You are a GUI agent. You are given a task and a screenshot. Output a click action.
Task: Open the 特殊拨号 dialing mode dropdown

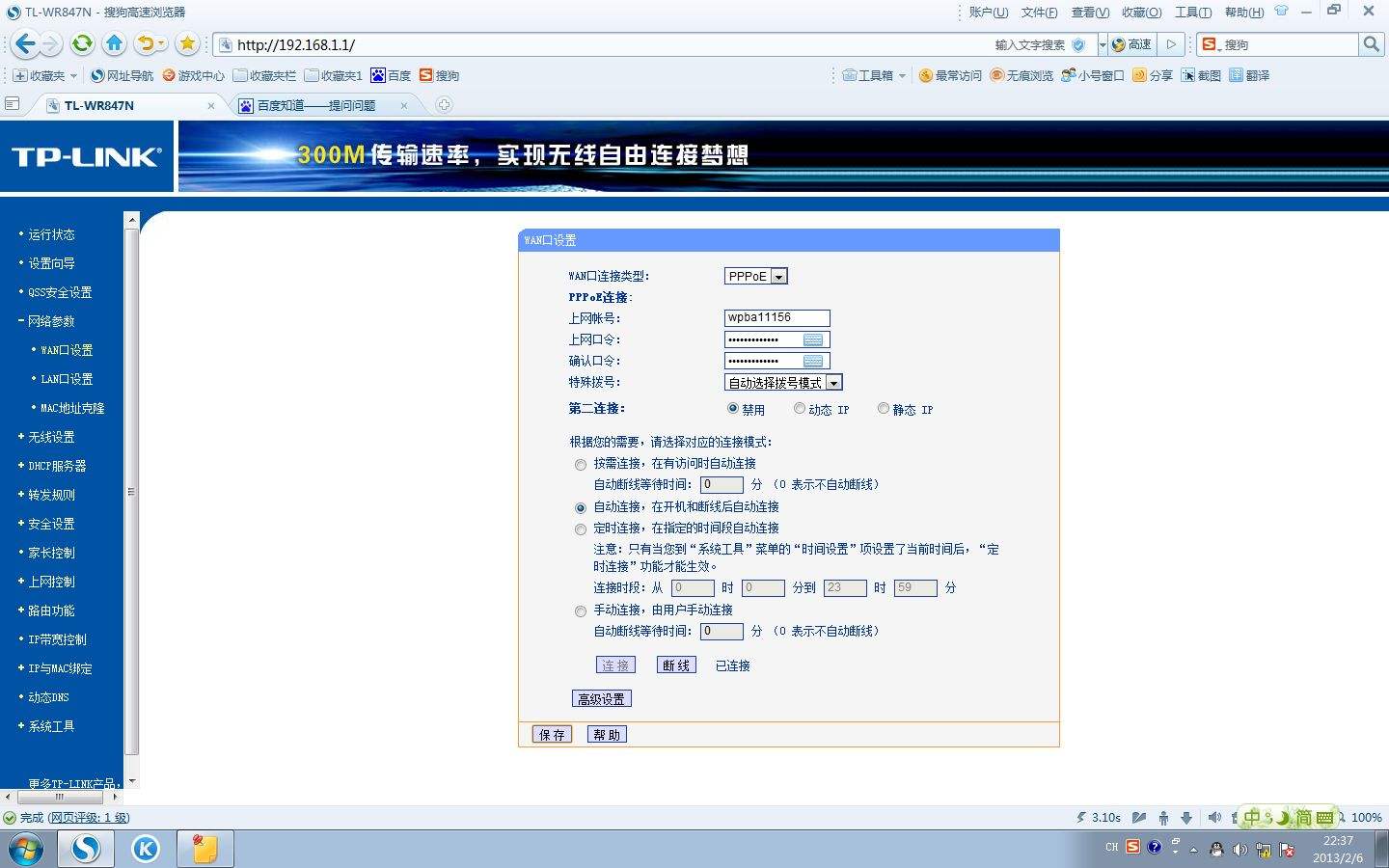[833, 382]
